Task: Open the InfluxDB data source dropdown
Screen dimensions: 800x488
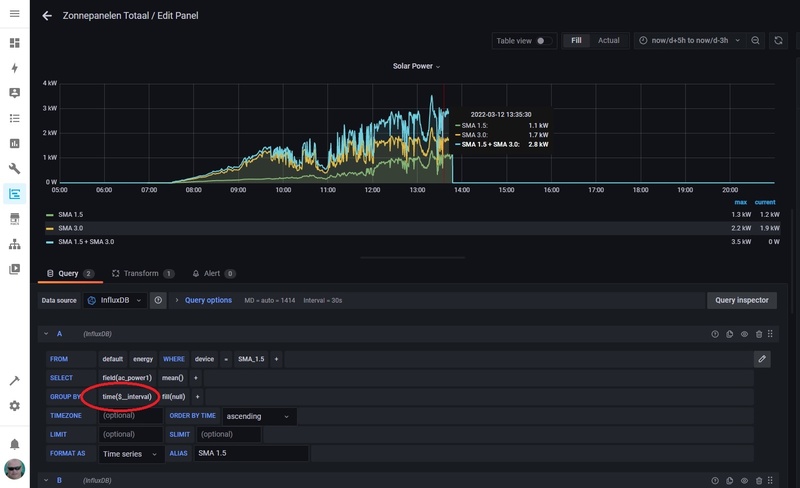Action: 116,300
